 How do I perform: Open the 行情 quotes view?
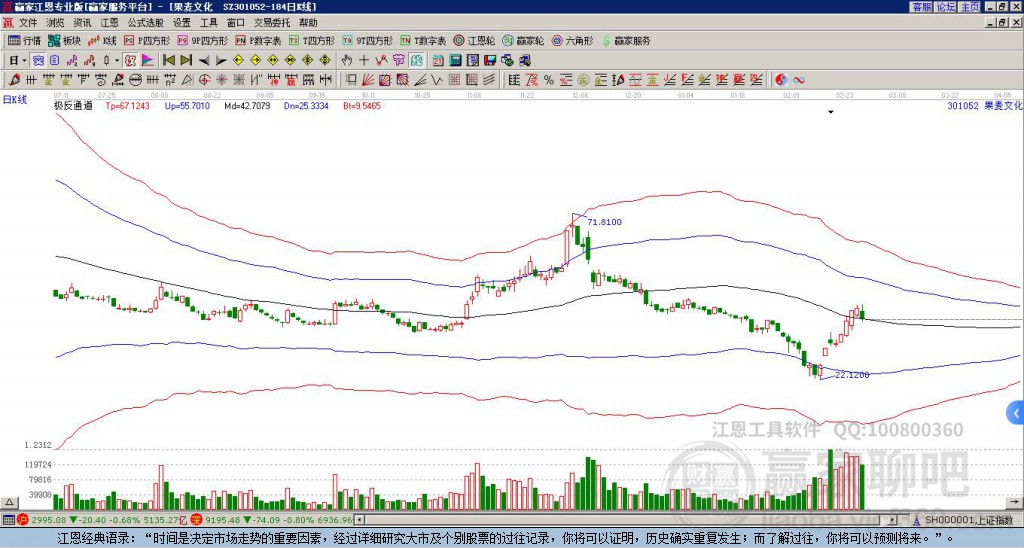[24, 40]
